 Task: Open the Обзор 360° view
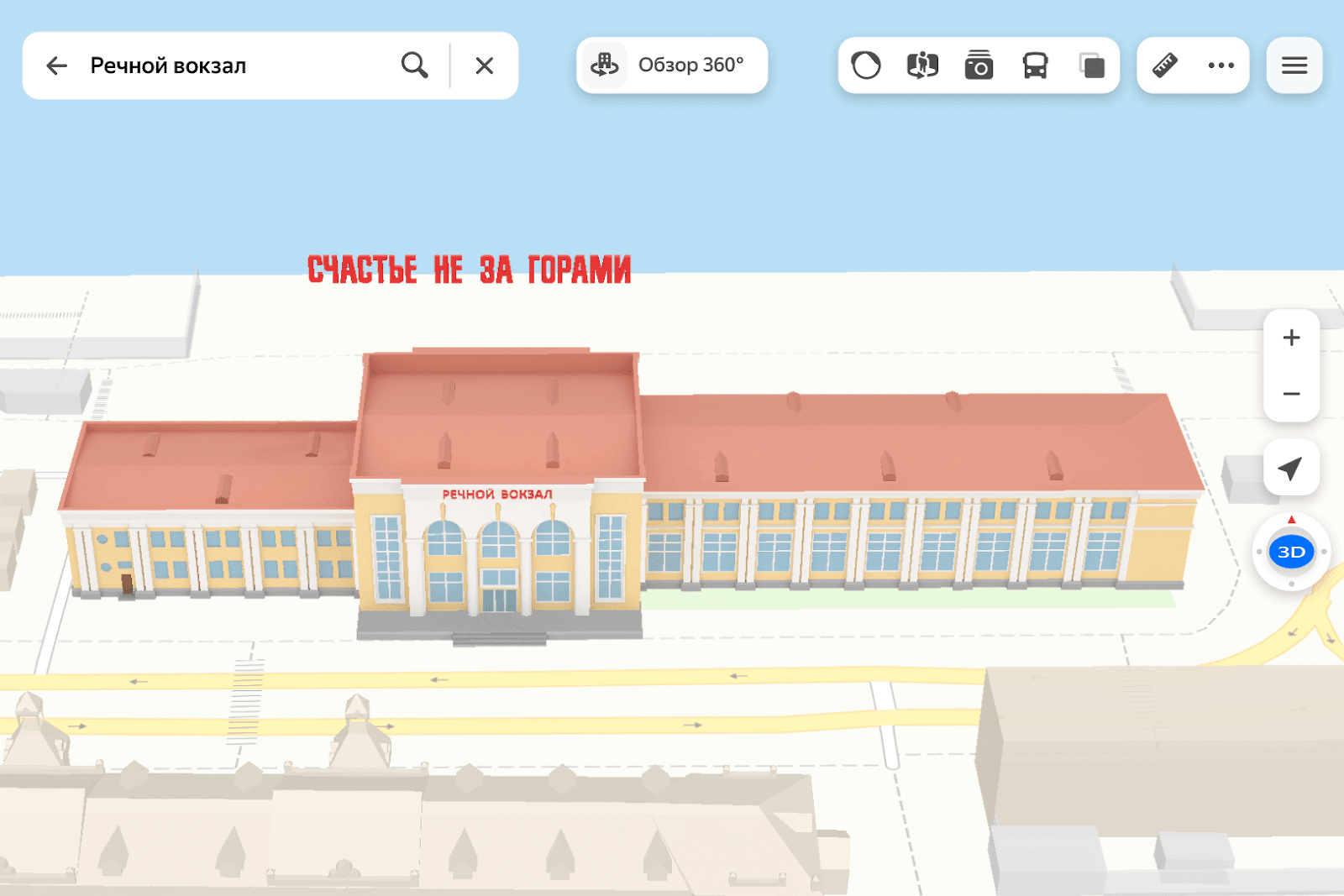coord(672,65)
